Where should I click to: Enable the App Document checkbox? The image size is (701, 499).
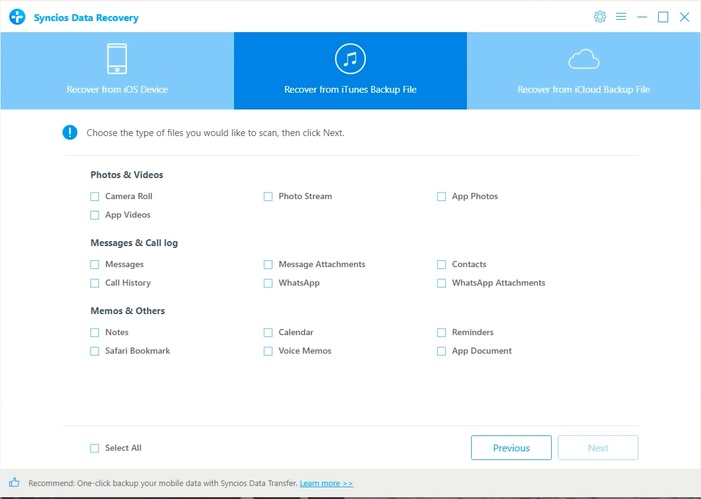click(441, 351)
